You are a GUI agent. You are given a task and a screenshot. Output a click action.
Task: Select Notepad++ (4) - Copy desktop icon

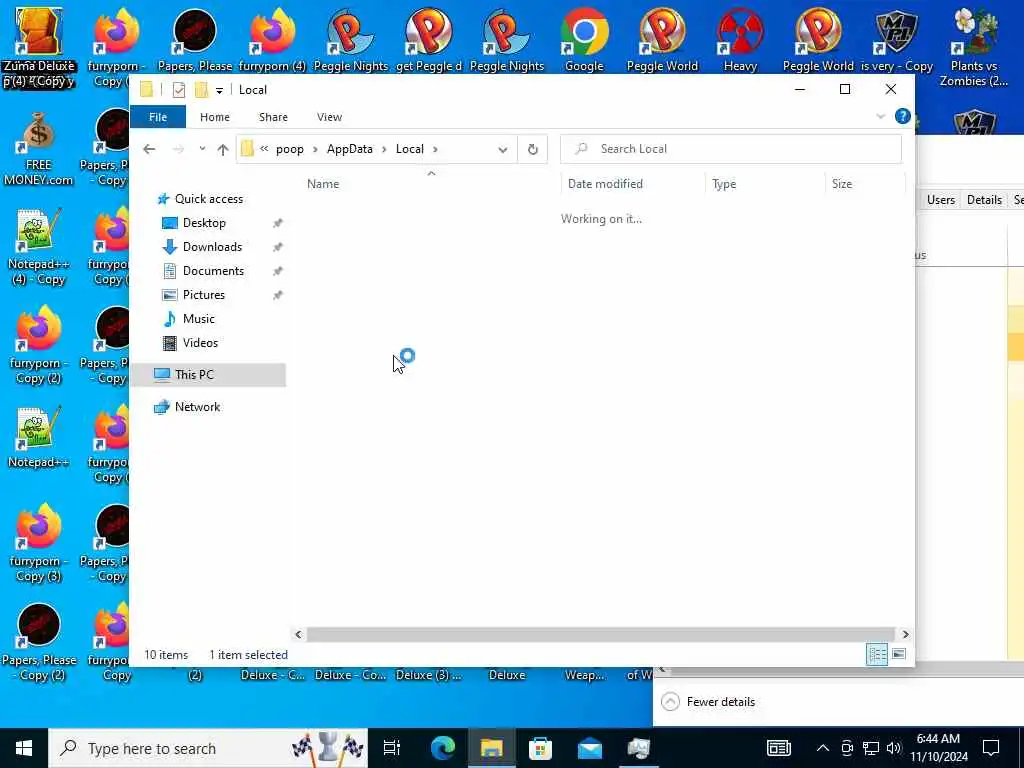tap(38, 248)
